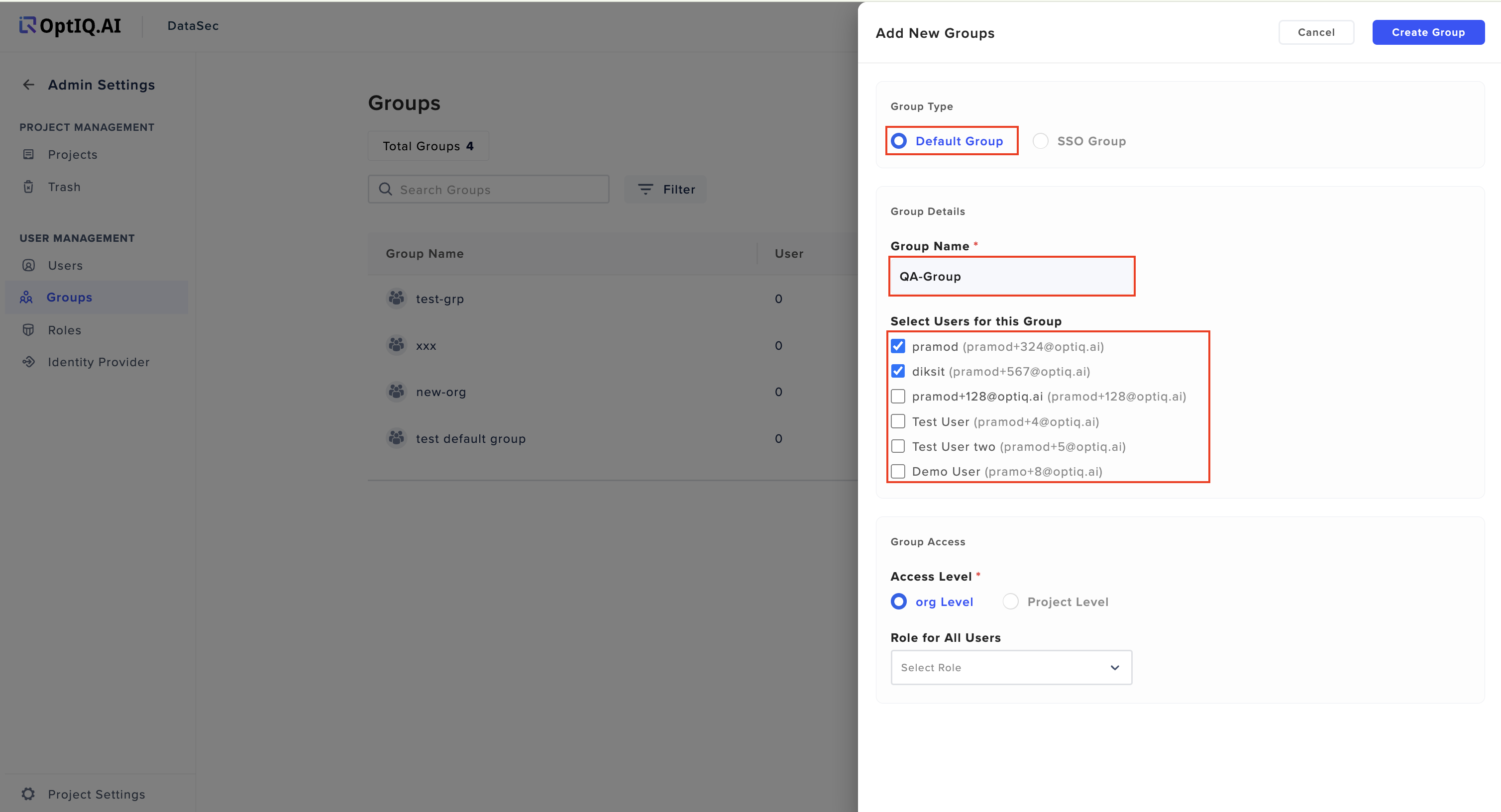
Task: Click the back arrow beside Admin Settings
Action: [x=28, y=85]
